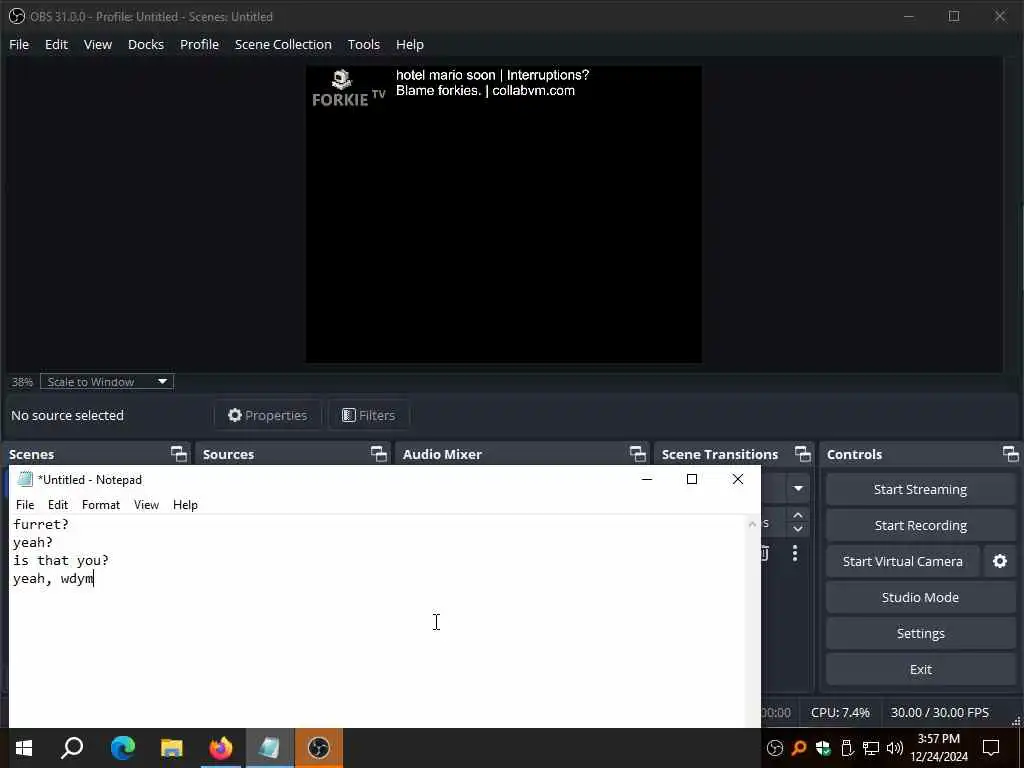Enable Studio Mode
Image resolution: width=1024 pixels, height=768 pixels.
tap(920, 597)
